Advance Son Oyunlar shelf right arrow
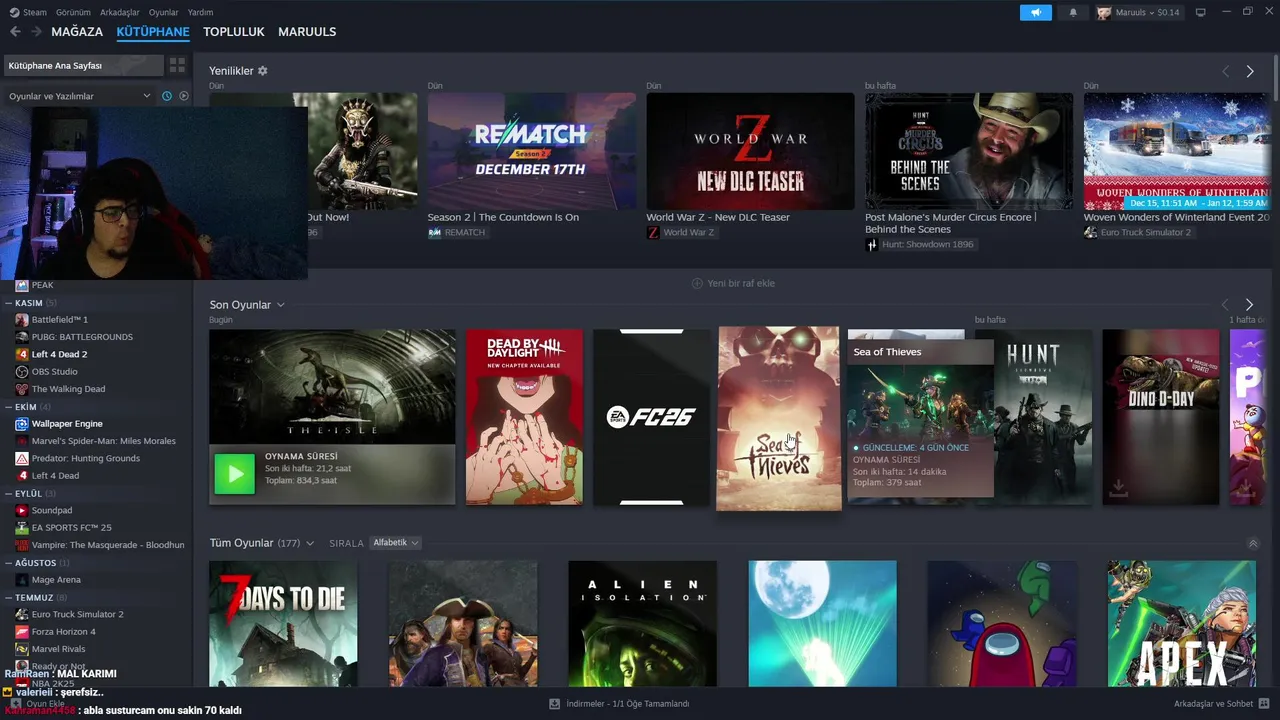 (x=1249, y=304)
